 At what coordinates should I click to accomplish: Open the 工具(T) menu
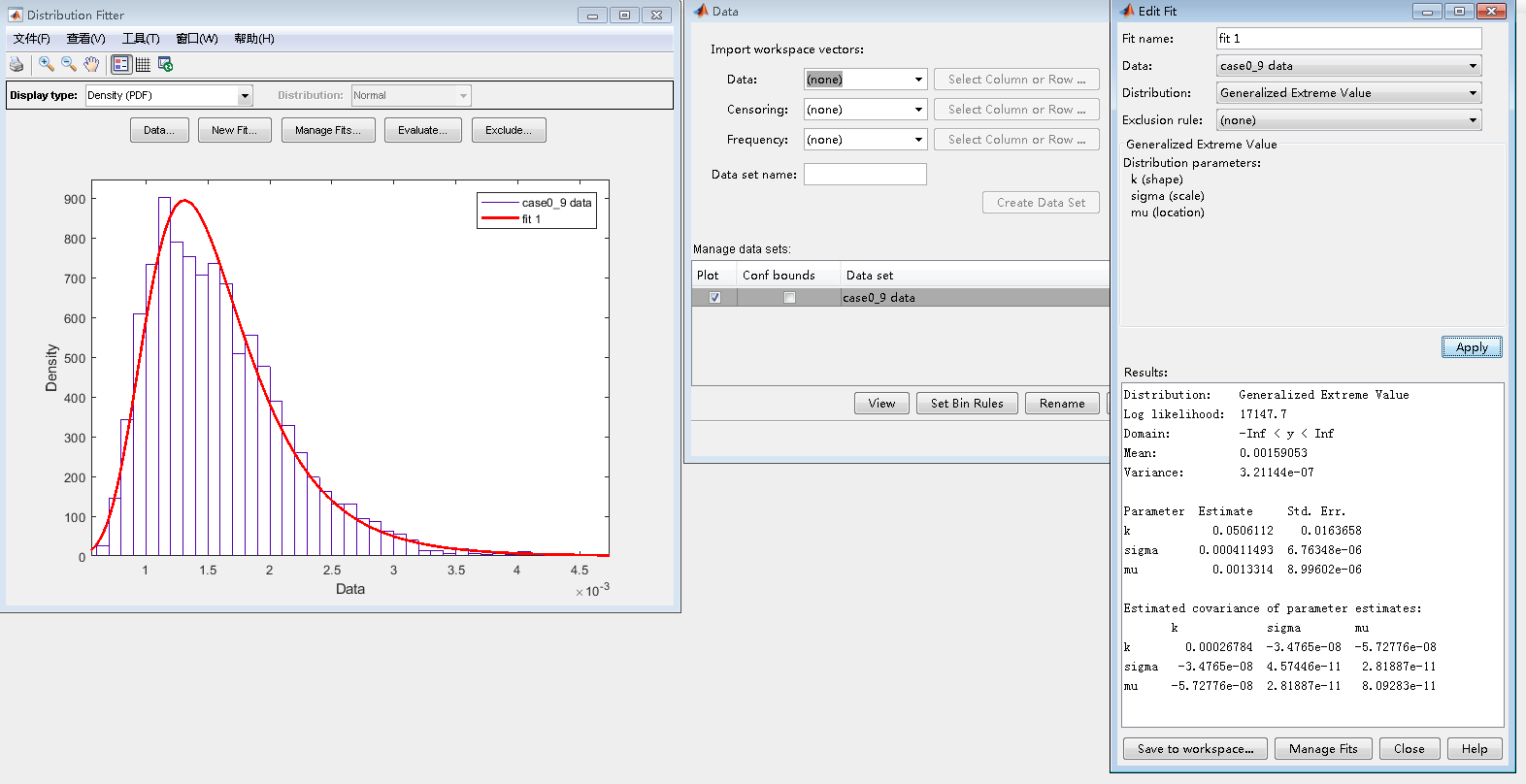(x=141, y=39)
